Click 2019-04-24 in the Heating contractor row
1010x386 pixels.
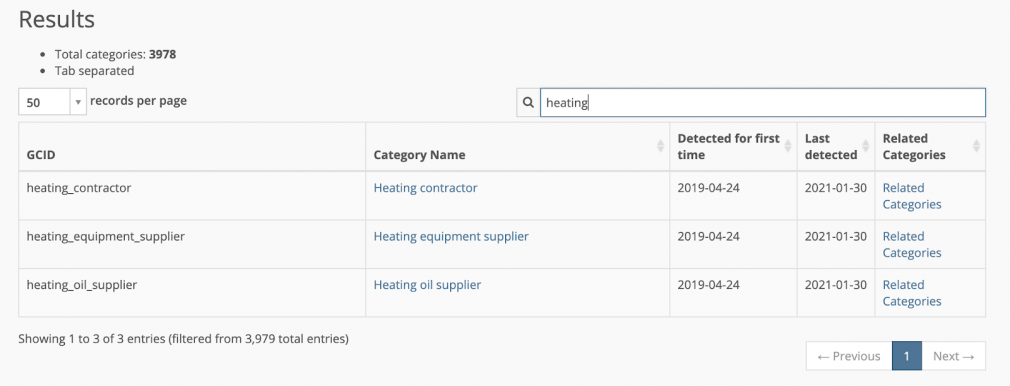point(709,188)
